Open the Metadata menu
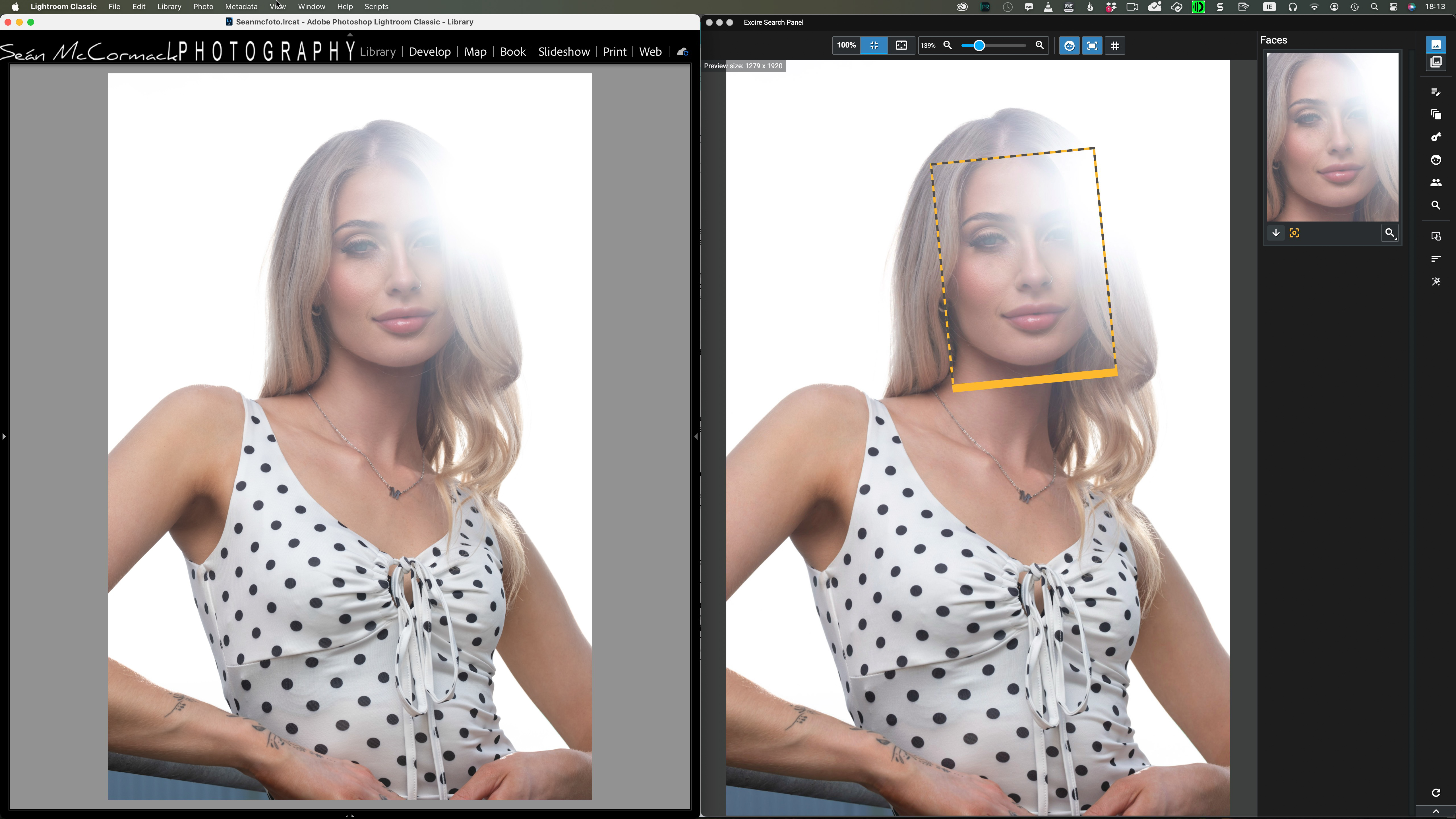The width and height of the screenshot is (1456, 819). pos(241,7)
